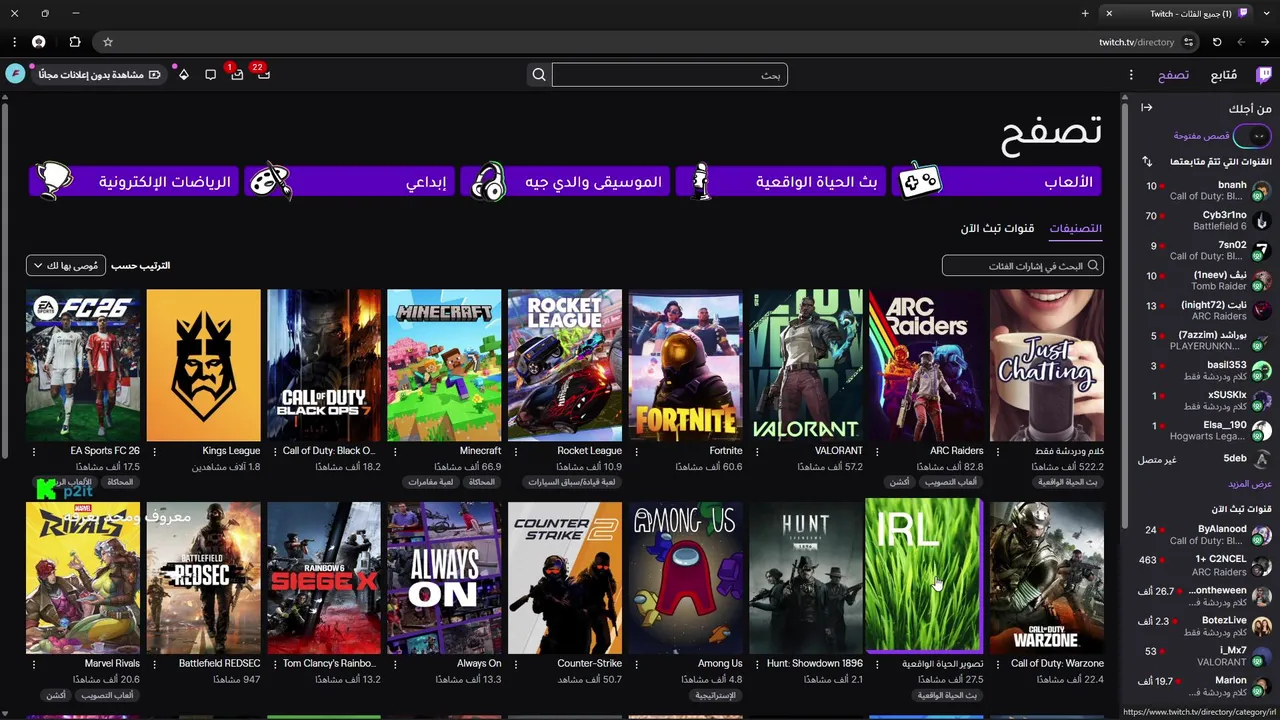
Task: Click the Rocket League title link
Action: (x=589, y=451)
